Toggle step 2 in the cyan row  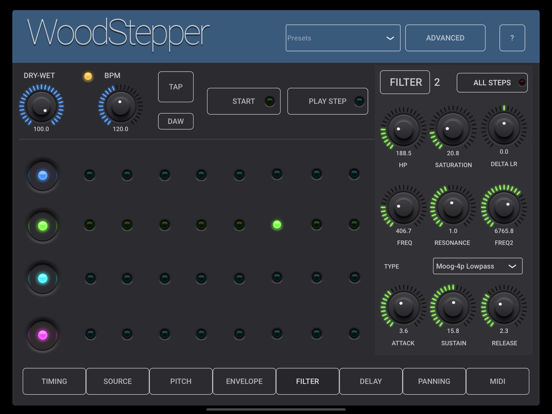(127, 278)
